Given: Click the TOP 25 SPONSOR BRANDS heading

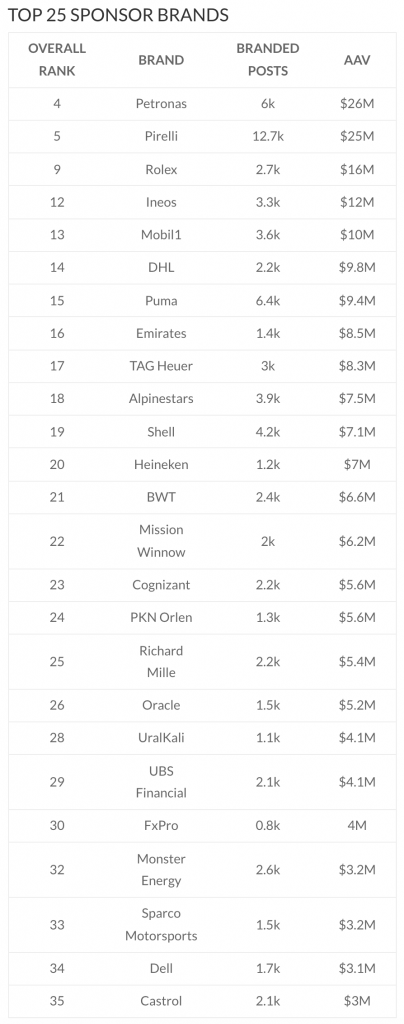Looking at the screenshot, I should (118, 15).
